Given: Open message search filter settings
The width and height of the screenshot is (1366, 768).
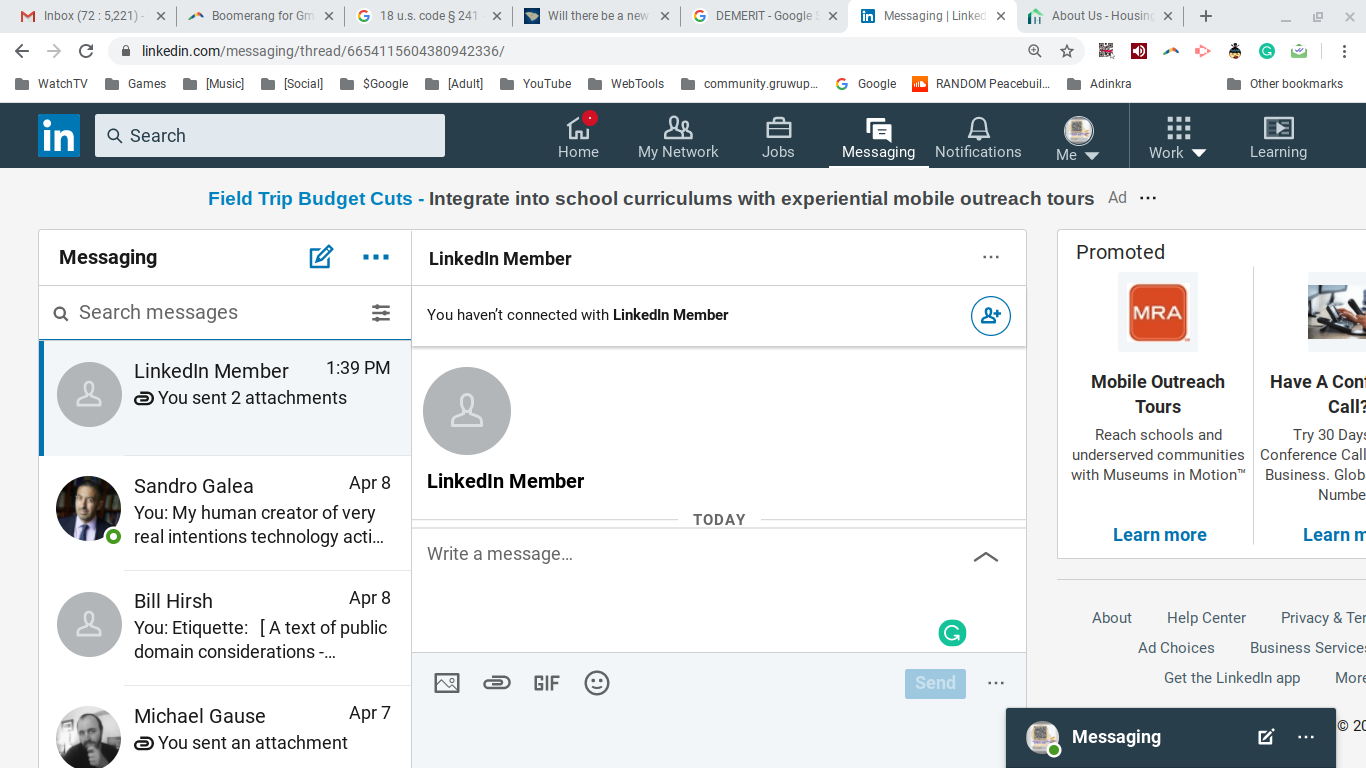Looking at the screenshot, I should [x=381, y=313].
